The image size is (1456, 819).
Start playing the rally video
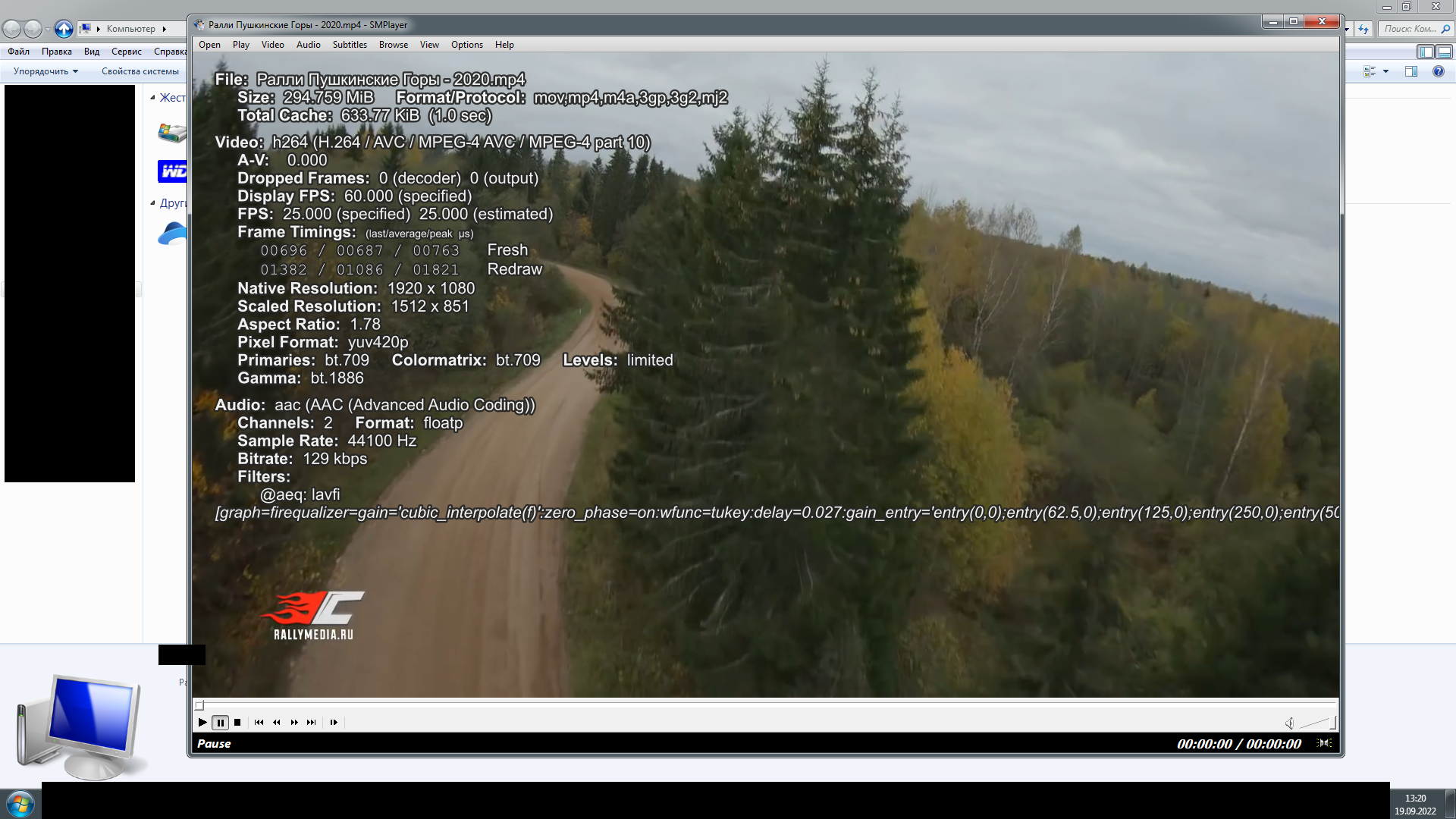tap(202, 722)
